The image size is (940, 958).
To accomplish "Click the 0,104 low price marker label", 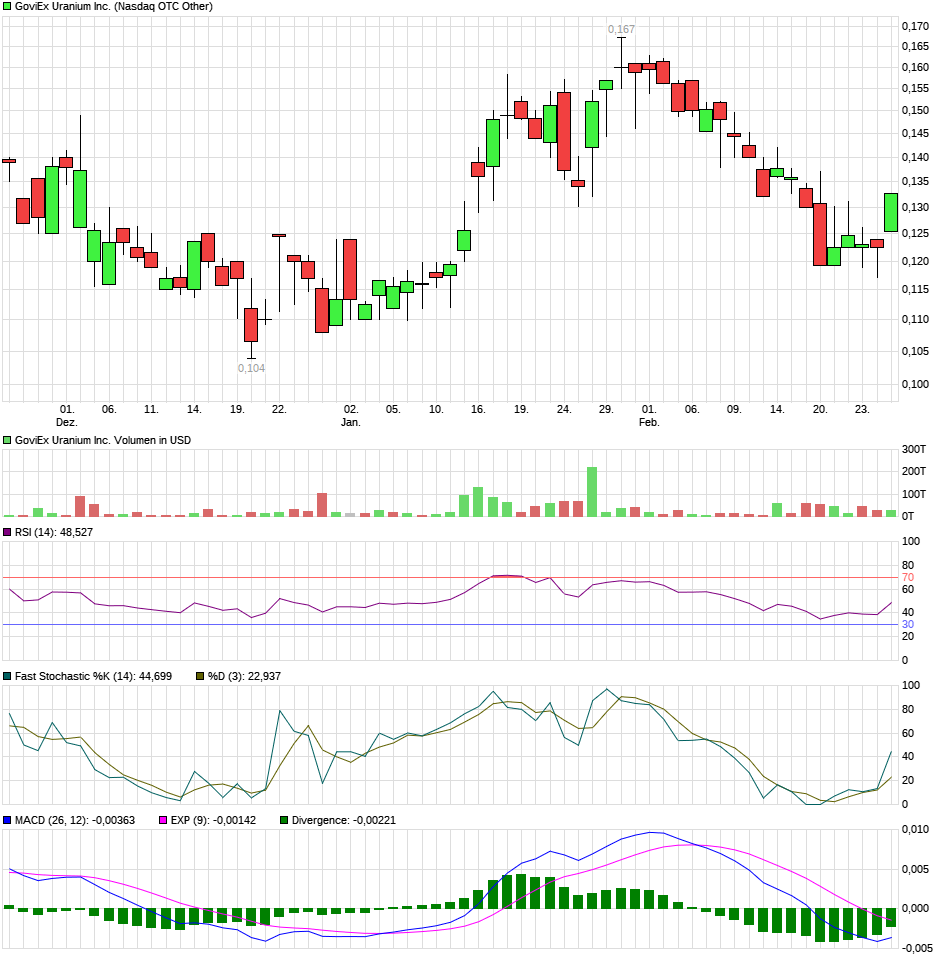I will [x=250, y=367].
